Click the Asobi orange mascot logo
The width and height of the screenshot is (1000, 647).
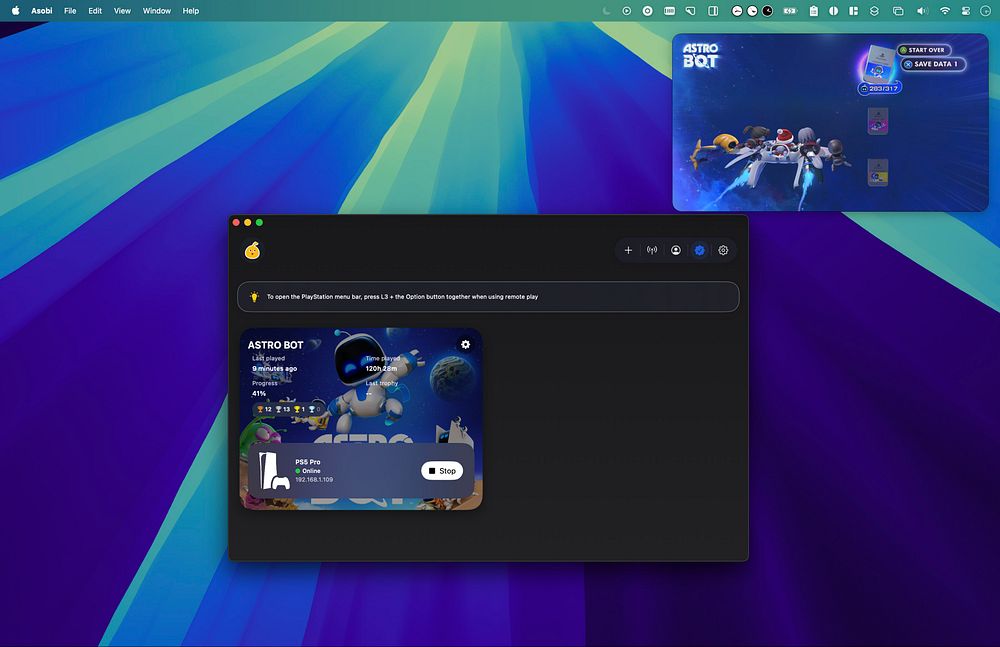(253, 250)
